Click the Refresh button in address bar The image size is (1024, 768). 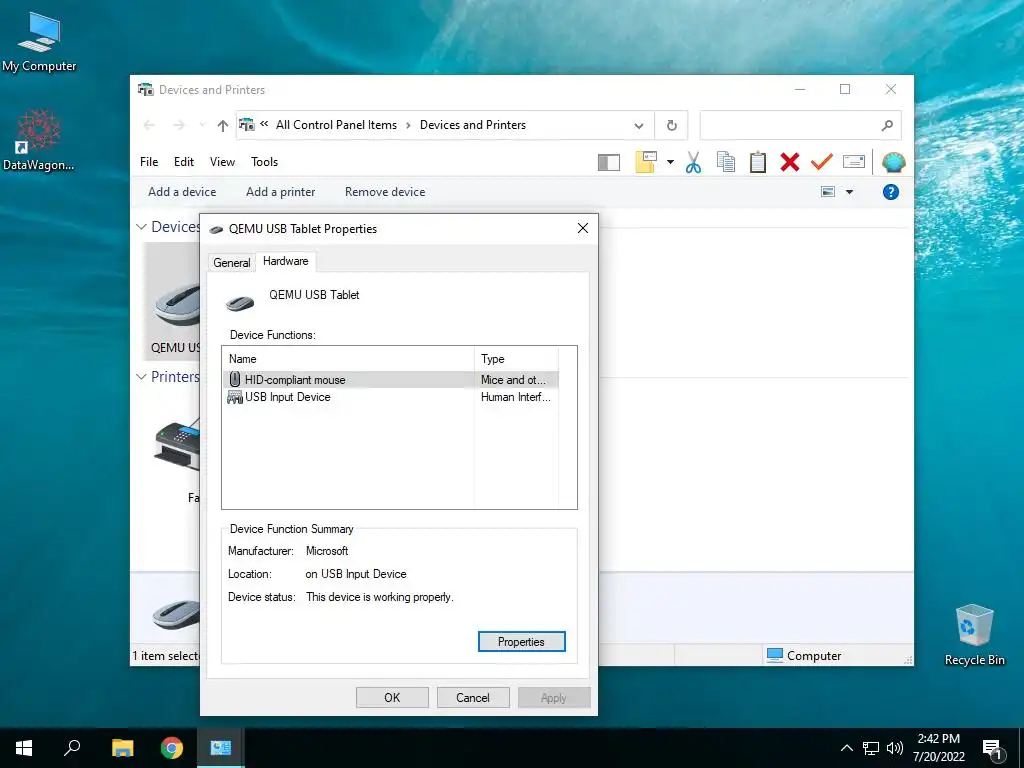(671, 125)
